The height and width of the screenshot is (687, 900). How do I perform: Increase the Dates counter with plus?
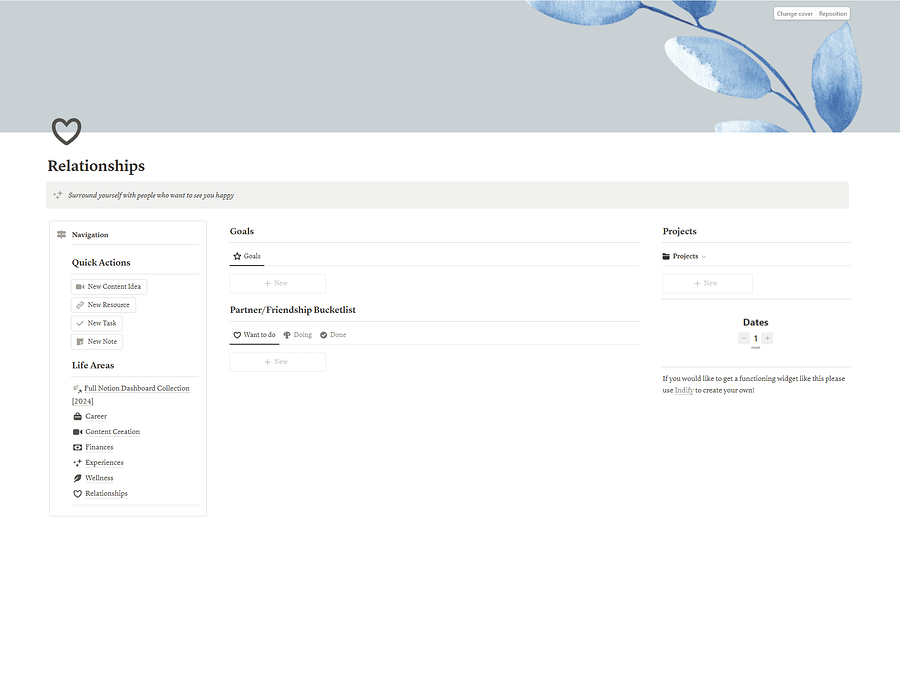(767, 338)
